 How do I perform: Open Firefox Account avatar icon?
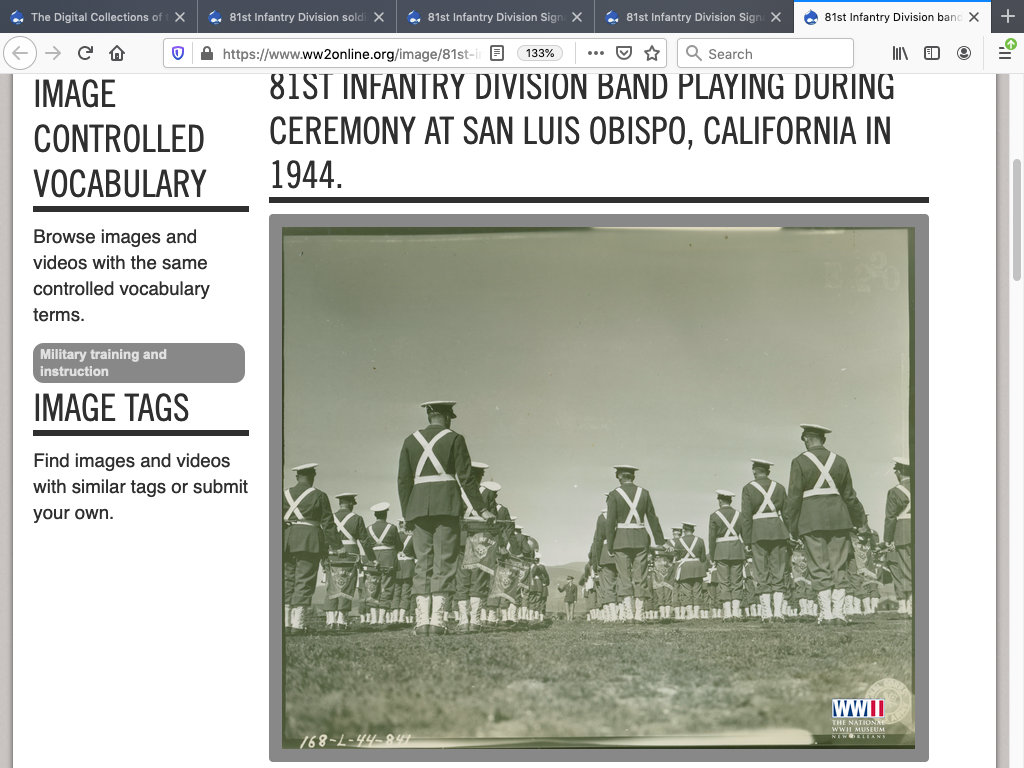964,53
